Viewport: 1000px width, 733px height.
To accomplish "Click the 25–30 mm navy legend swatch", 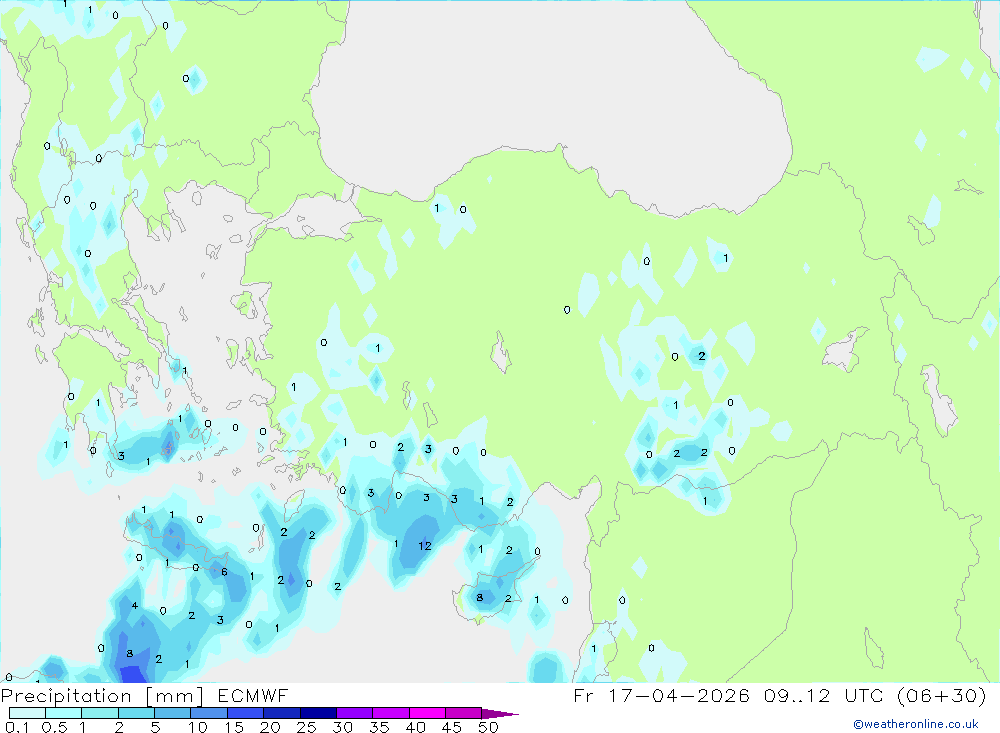I will 318,713.
